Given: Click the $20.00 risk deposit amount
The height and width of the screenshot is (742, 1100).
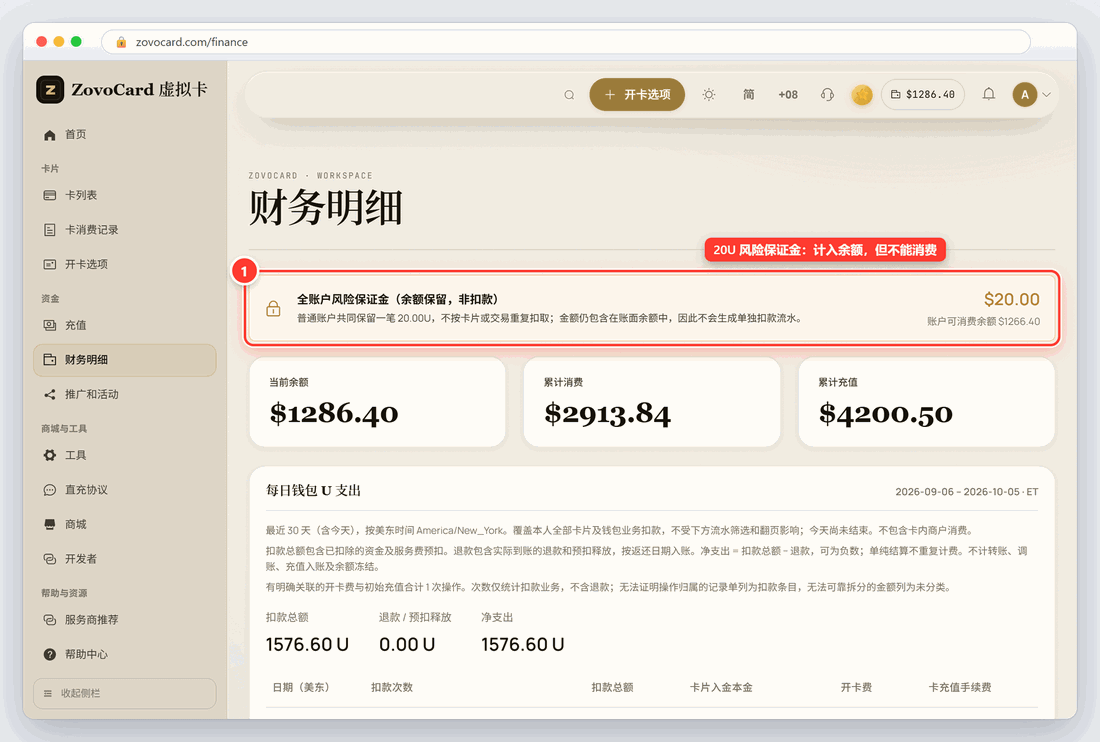Looking at the screenshot, I should (x=1012, y=299).
